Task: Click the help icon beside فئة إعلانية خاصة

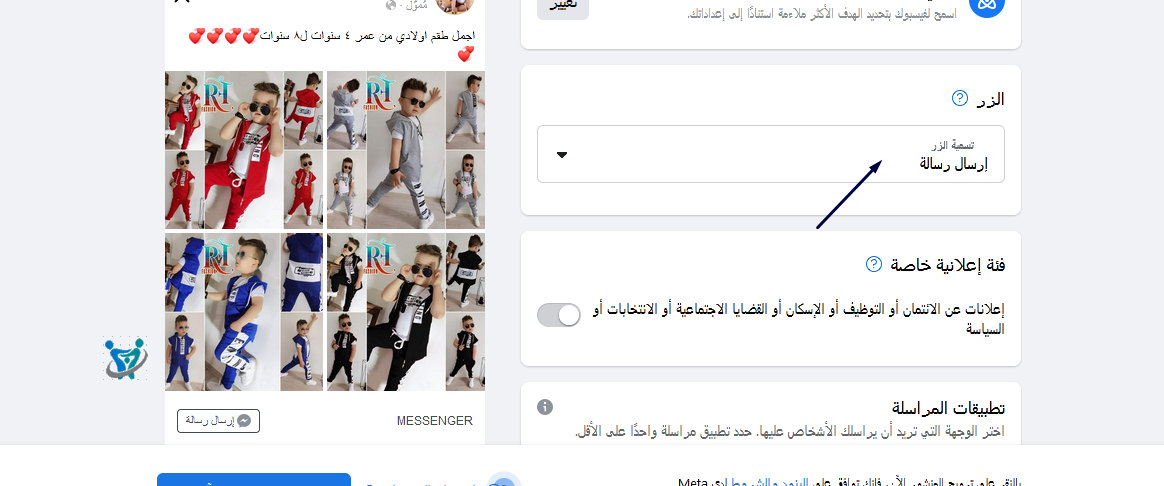Action: pos(874,264)
